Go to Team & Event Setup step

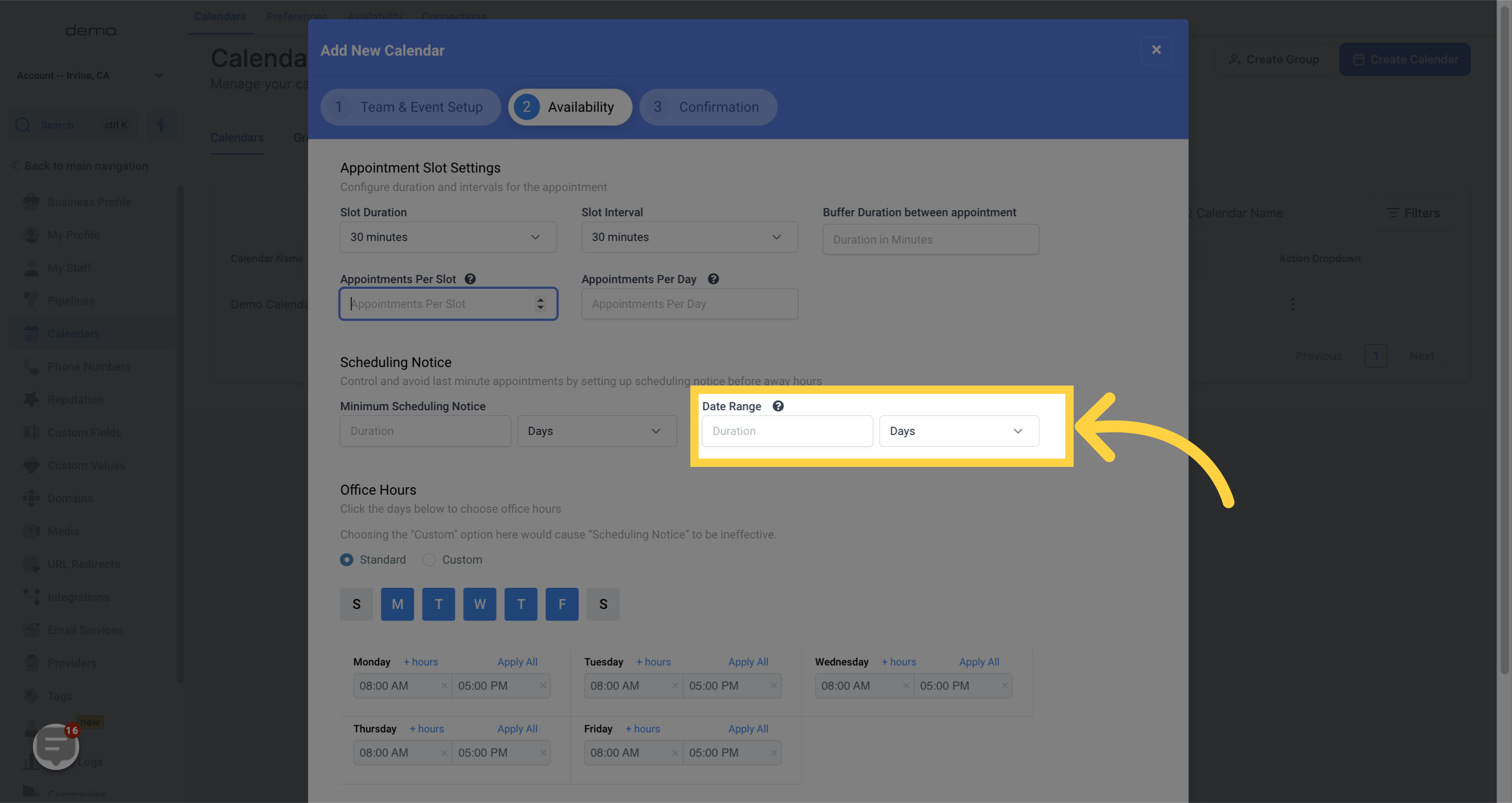411,107
